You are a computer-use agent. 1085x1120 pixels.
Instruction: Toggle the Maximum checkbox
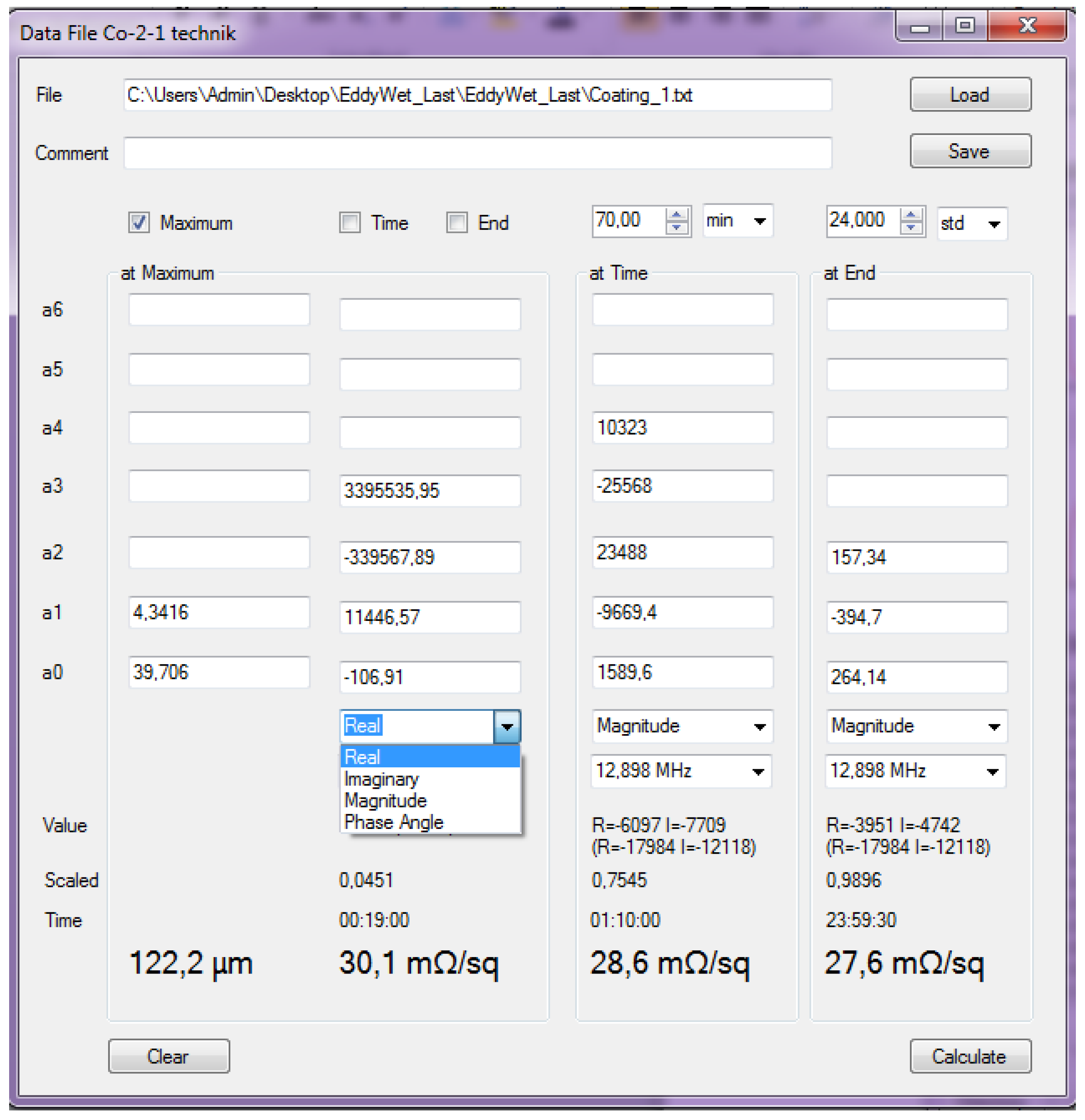(139, 222)
